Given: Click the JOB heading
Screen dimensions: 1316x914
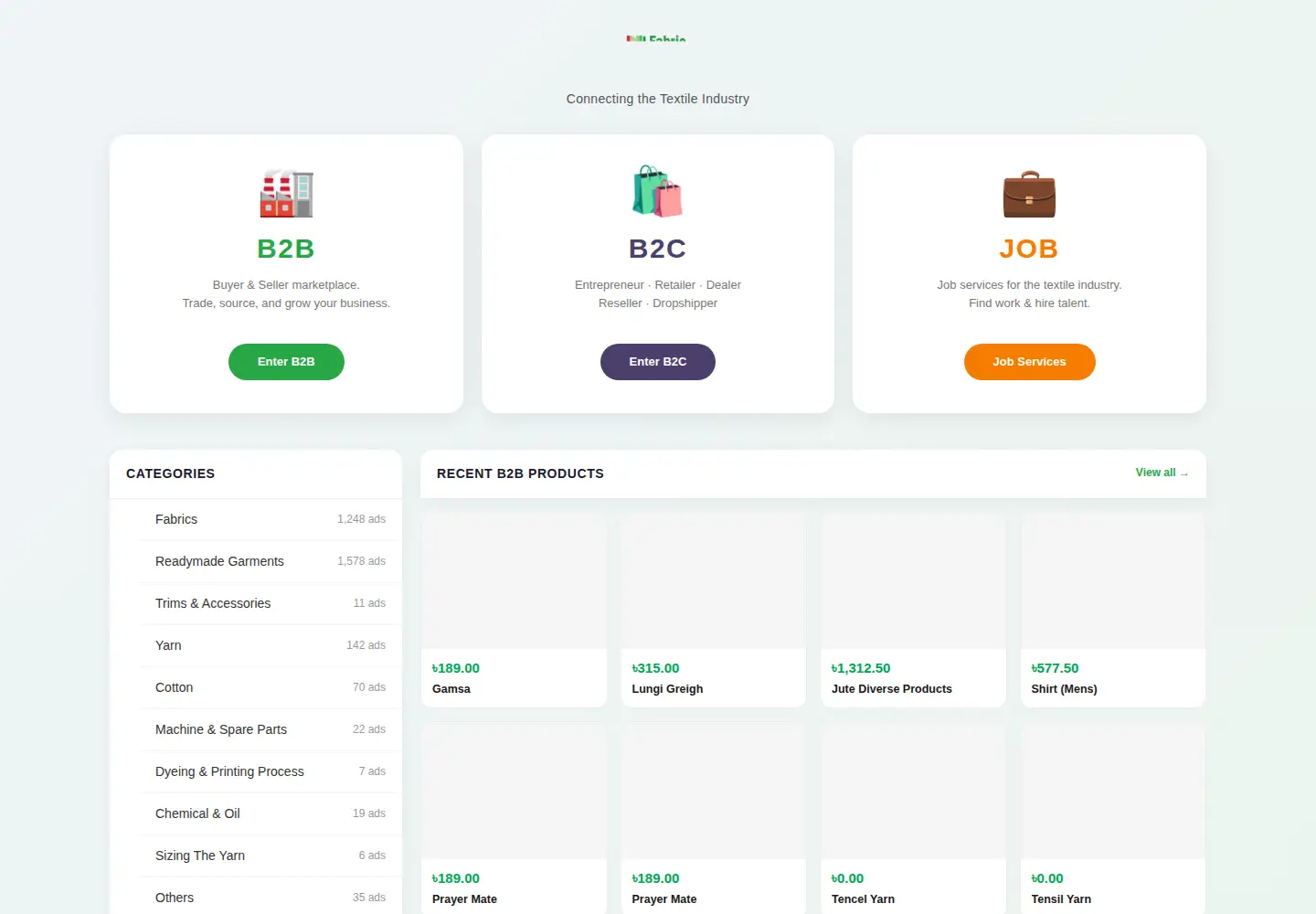Looking at the screenshot, I should [1029, 249].
